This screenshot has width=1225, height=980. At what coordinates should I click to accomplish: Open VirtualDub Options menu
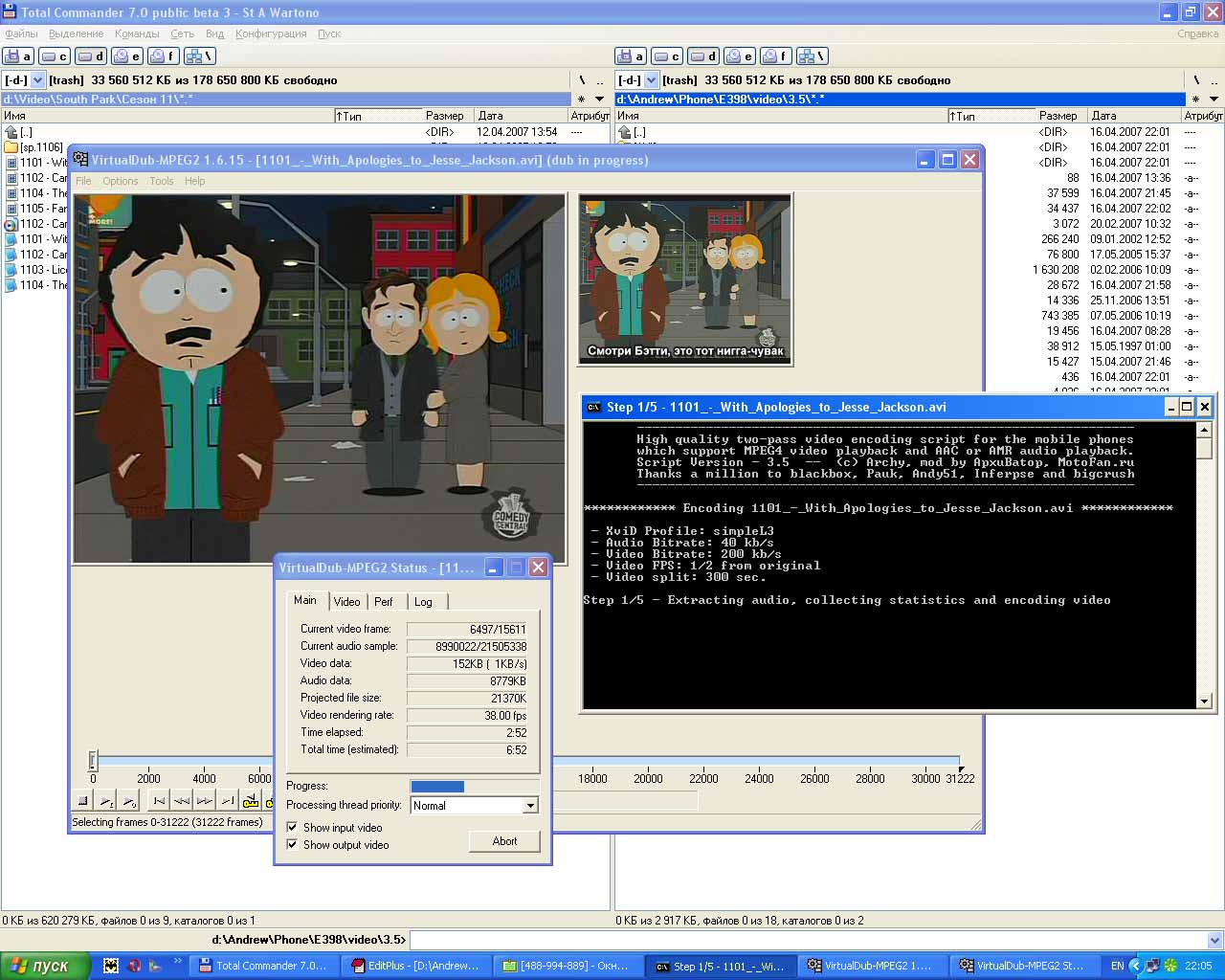tap(121, 181)
